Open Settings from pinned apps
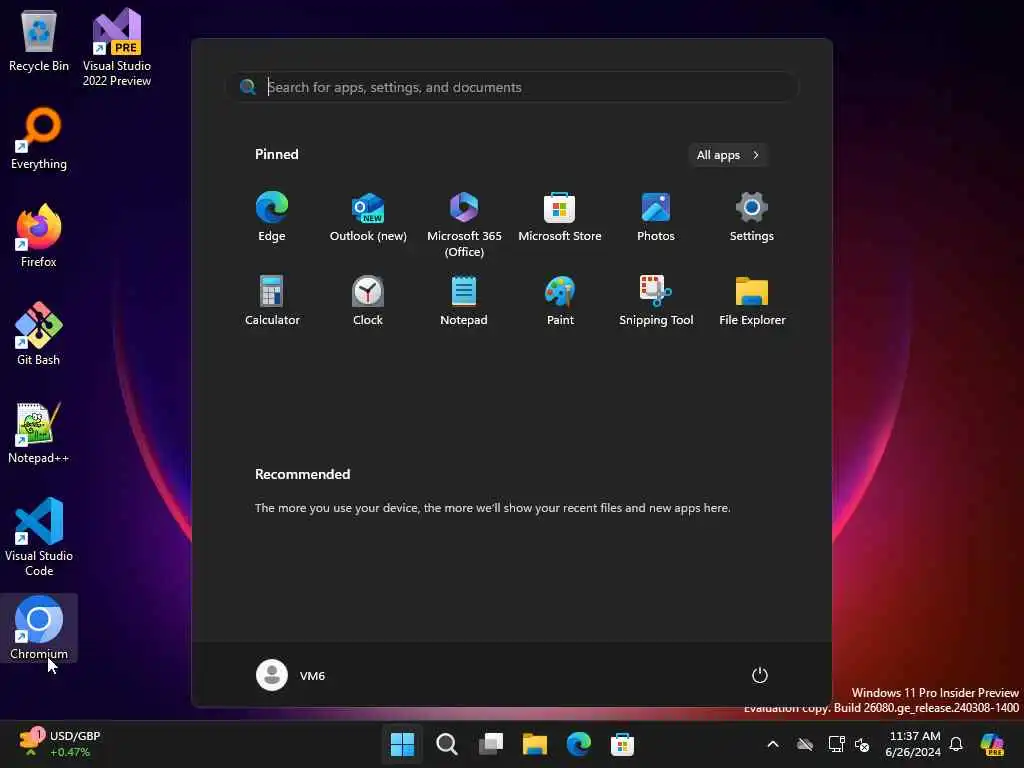This screenshot has width=1024, height=768. tap(752, 217)
